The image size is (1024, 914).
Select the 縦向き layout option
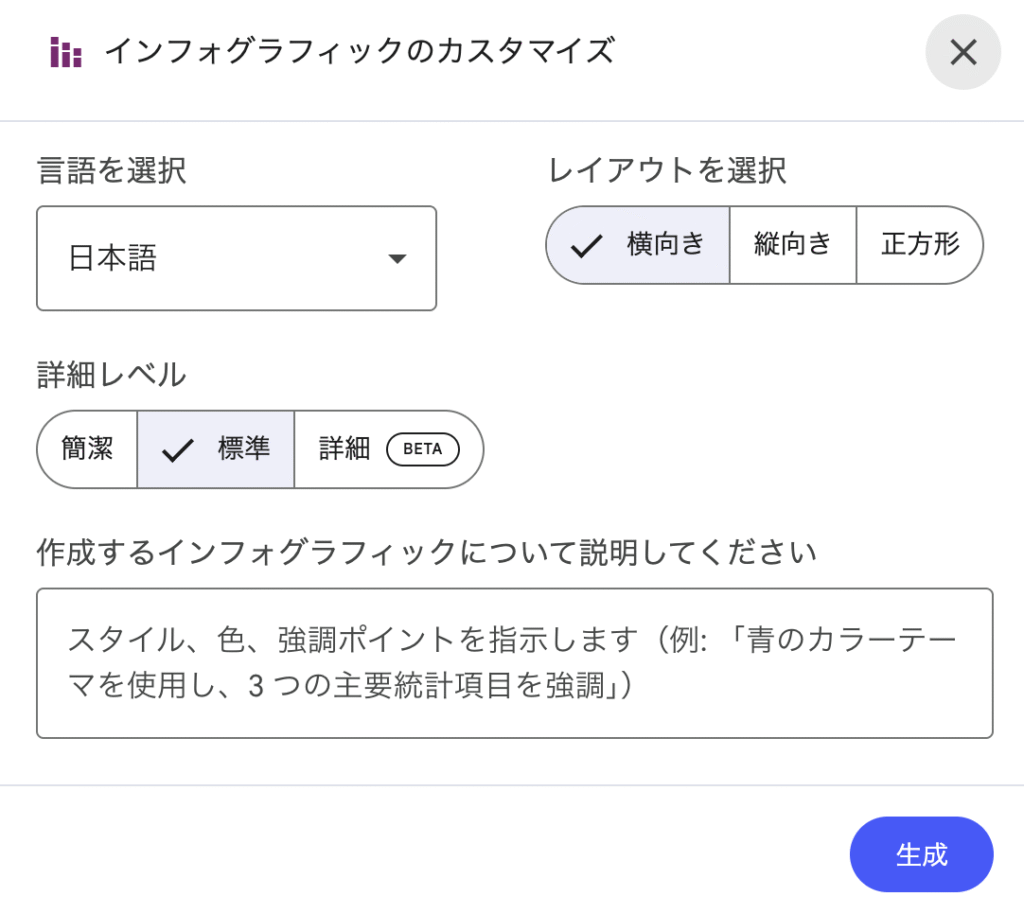793,245
